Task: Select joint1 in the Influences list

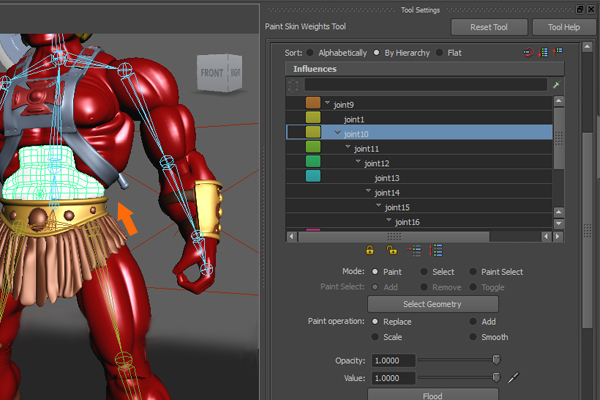Action: pyautogui.click(x=354, y=118)
